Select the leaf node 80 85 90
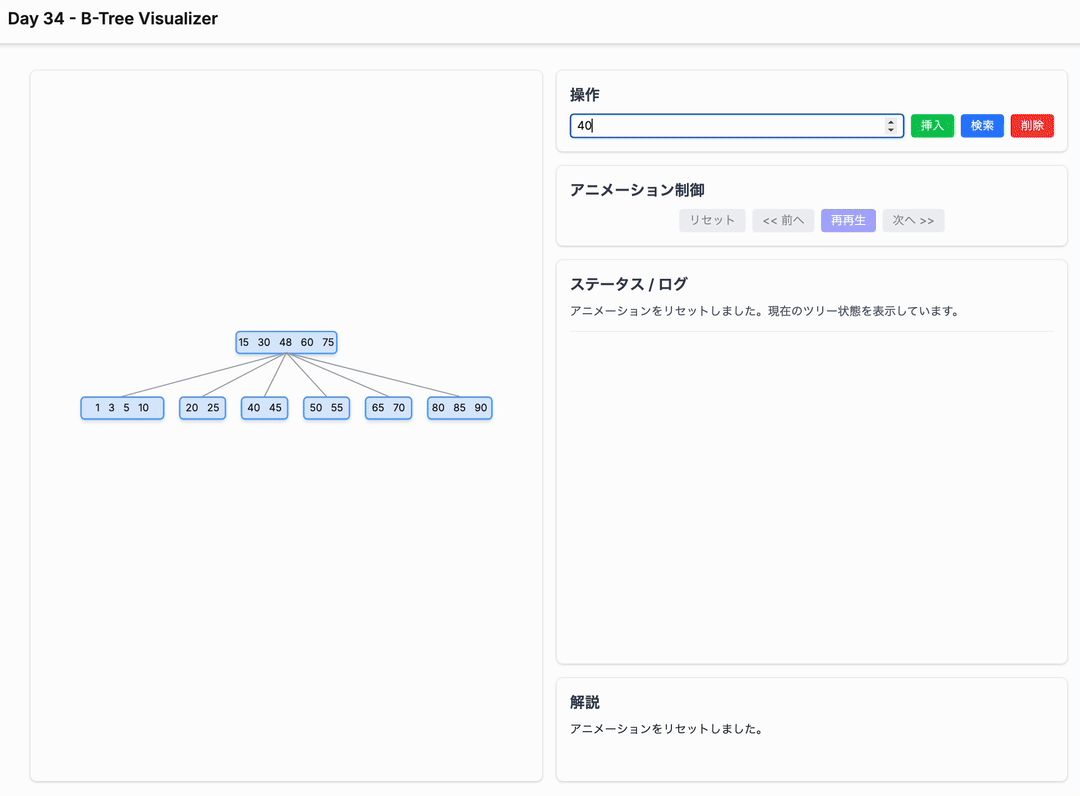Image resolution: width=1080 pixels, height=796 pixels. 459,408
